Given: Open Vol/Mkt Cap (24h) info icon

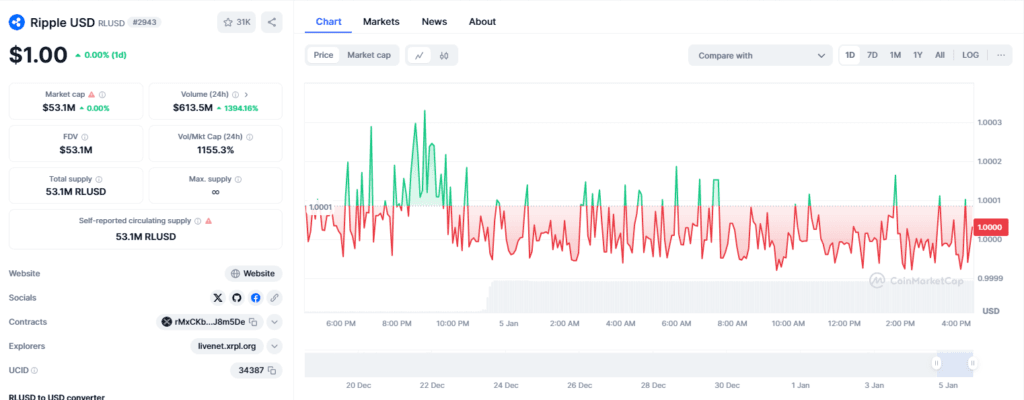Looking at the screenshot, I should pyautogui.click(x=249, y=137).
